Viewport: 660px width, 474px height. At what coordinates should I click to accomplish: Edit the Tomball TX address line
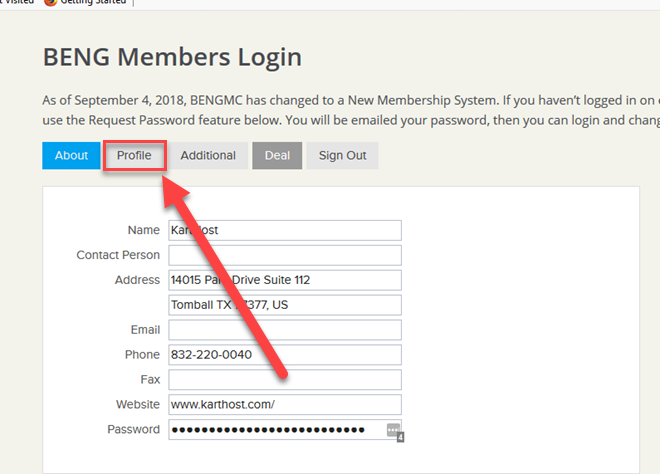click(285, 305)
